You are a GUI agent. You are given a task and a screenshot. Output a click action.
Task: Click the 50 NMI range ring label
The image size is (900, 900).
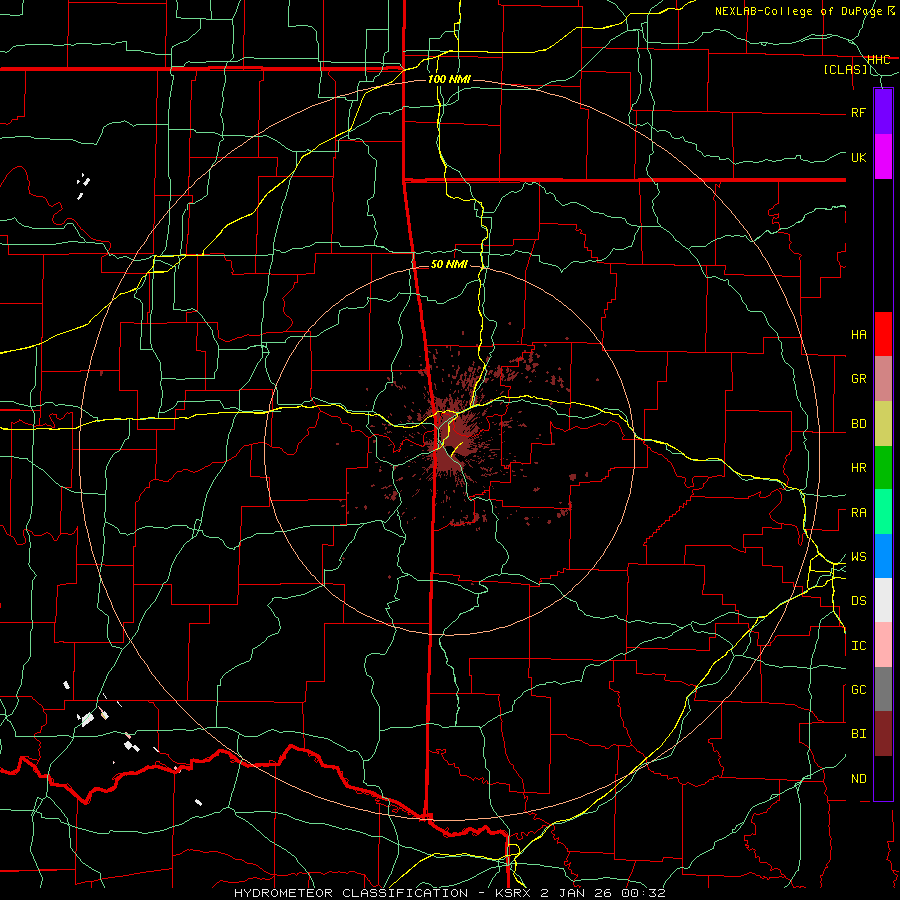(449, 265)
